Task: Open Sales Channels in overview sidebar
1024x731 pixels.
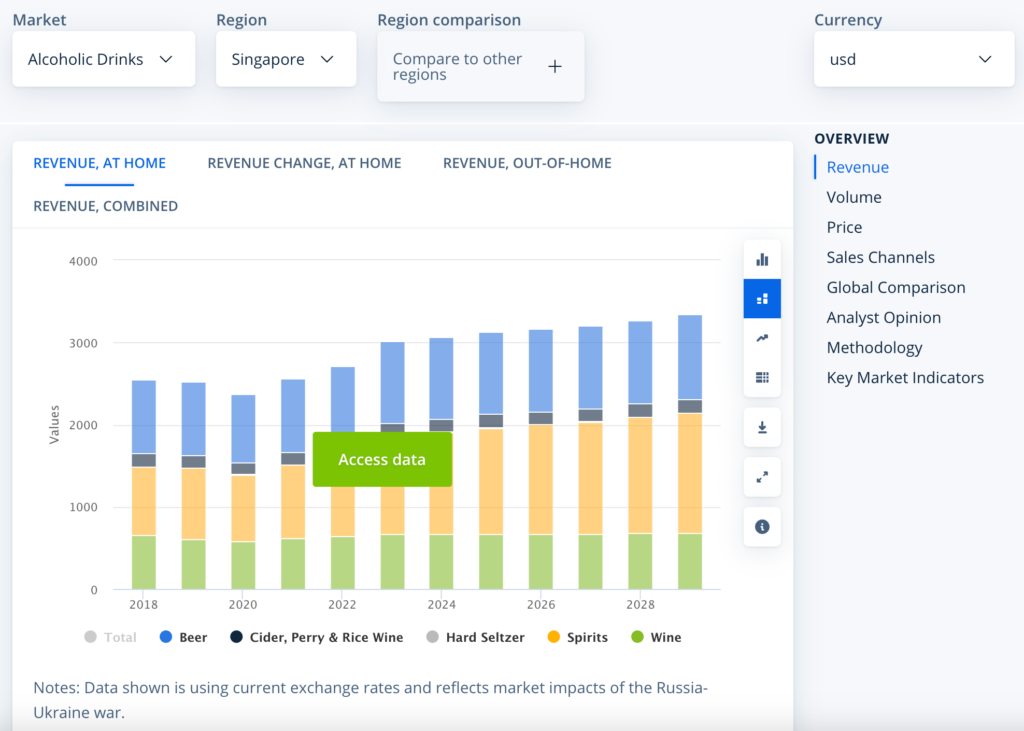Action: [x=880, y=257]
